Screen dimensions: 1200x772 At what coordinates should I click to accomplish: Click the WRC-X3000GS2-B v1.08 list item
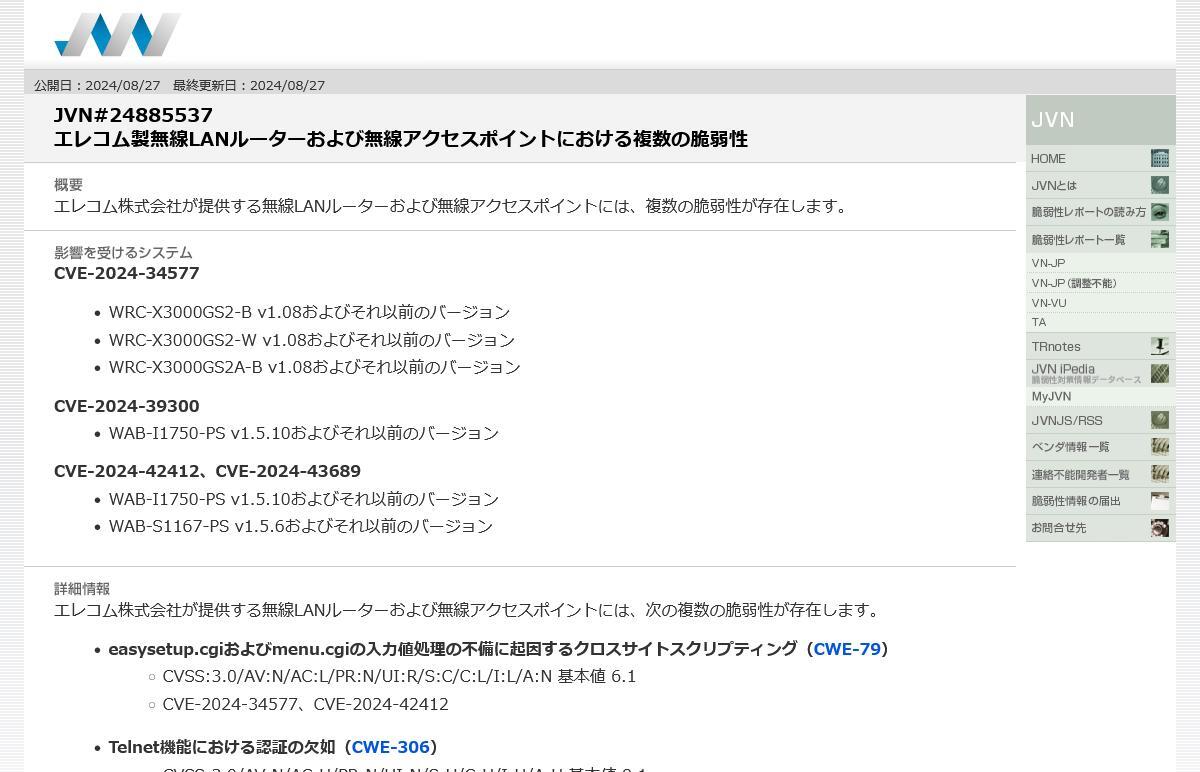[309, 312]
